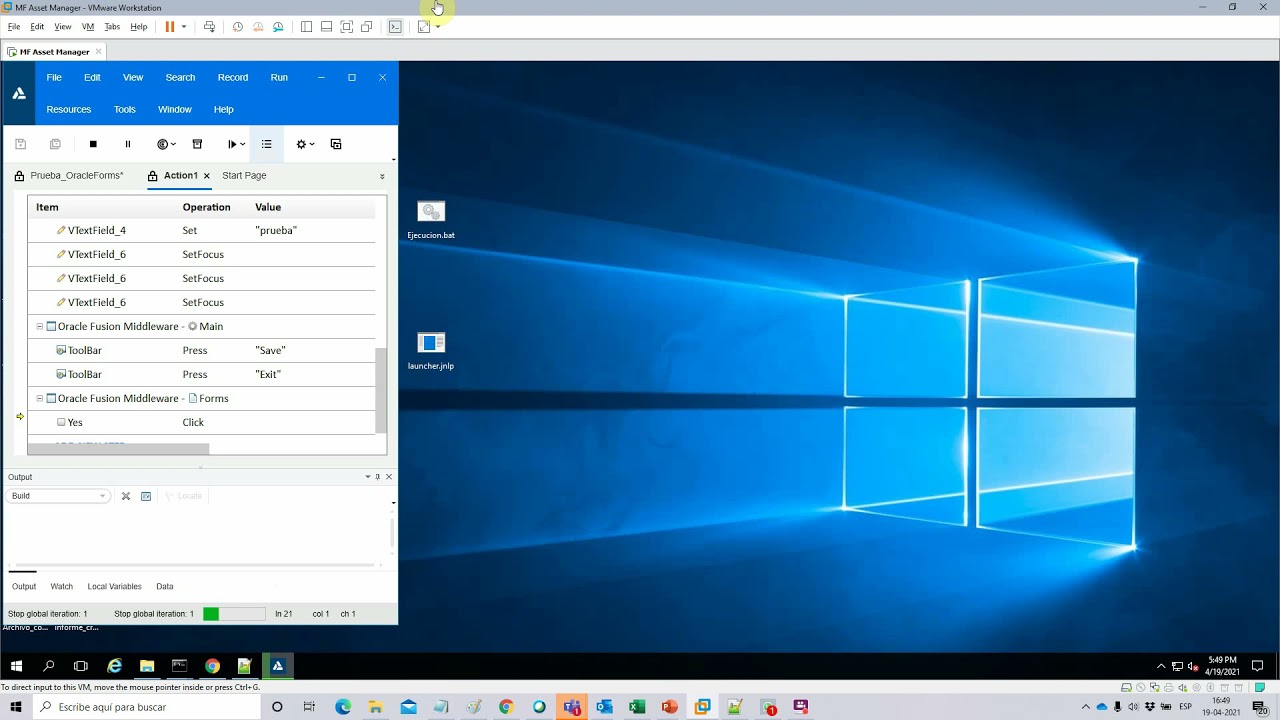Open the Build dropdown in Output pane
This screenshot has height=720, width=1280.
click(57, 496)
